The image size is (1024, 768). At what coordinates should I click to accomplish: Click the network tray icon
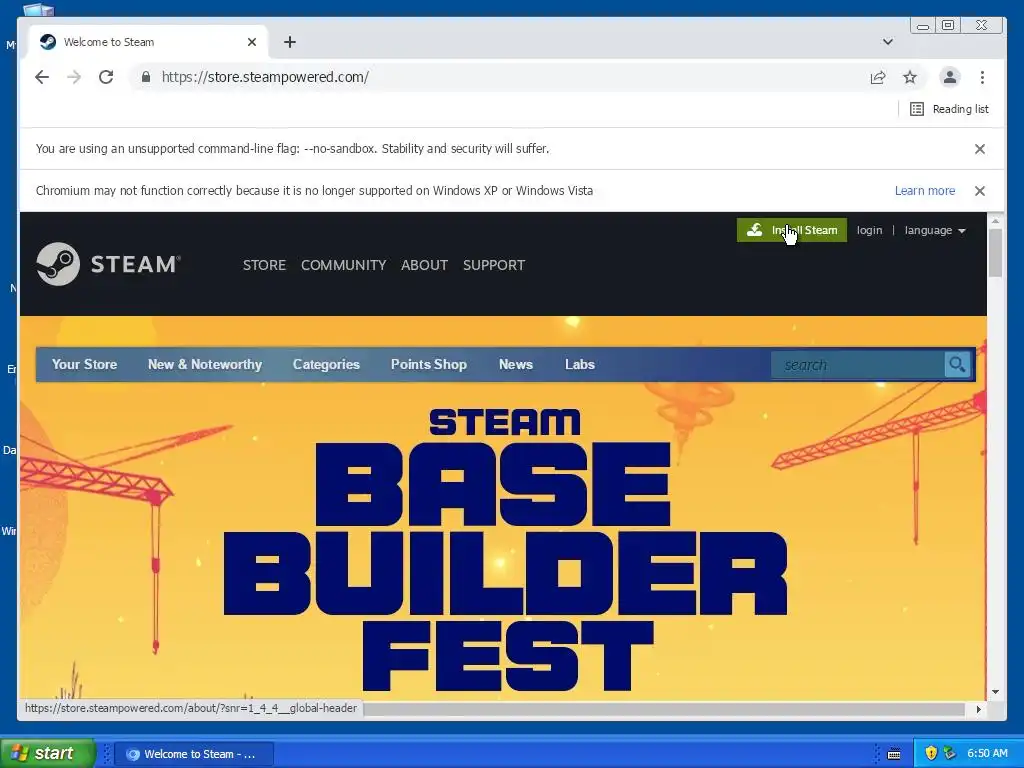point(950,753)
